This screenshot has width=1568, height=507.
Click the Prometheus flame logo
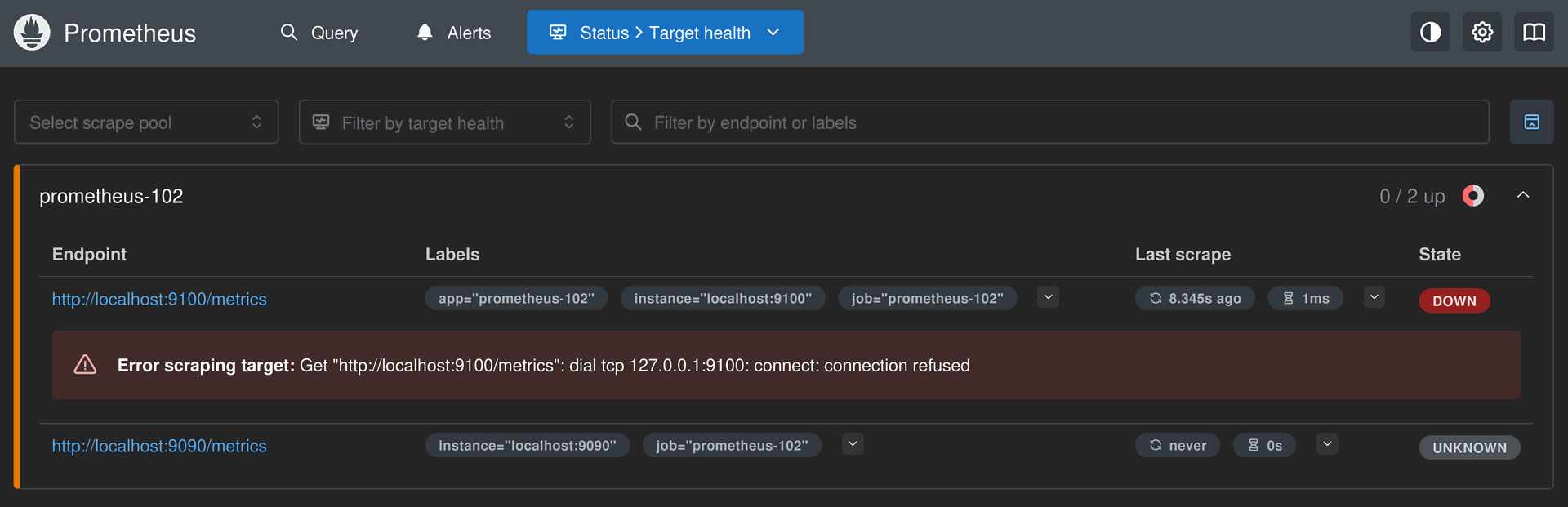[32, 33]
